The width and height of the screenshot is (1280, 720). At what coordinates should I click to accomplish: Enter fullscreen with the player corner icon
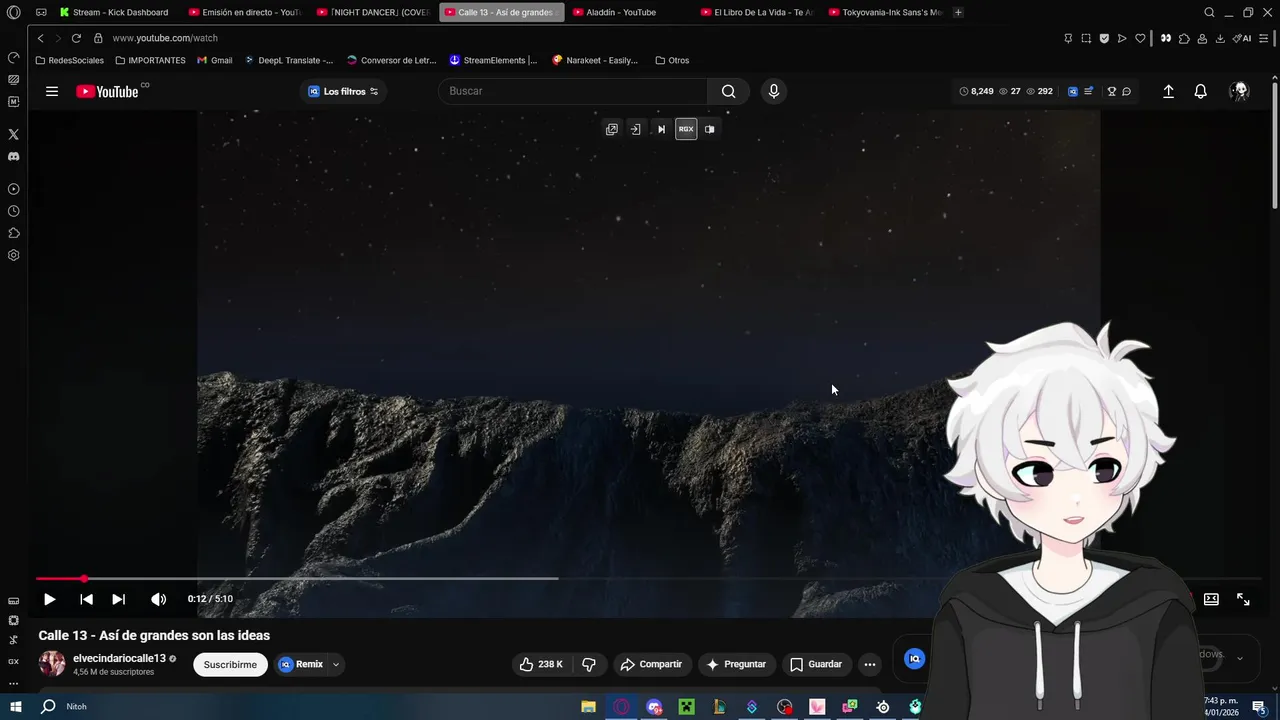pos(1243,599)
